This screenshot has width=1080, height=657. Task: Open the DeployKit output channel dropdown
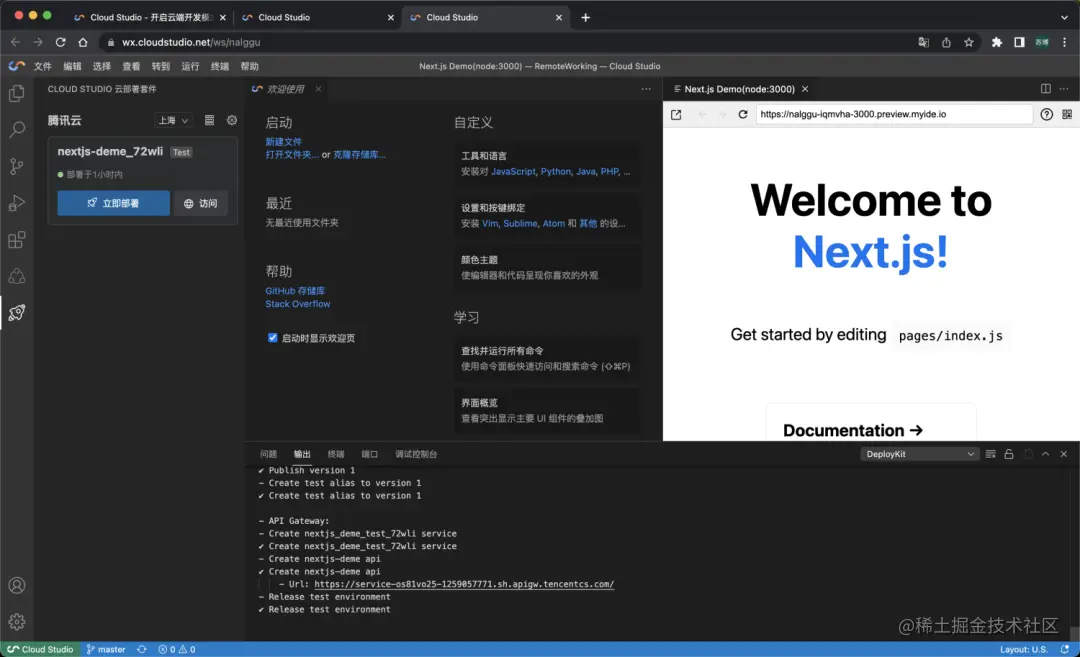(920, 454)
